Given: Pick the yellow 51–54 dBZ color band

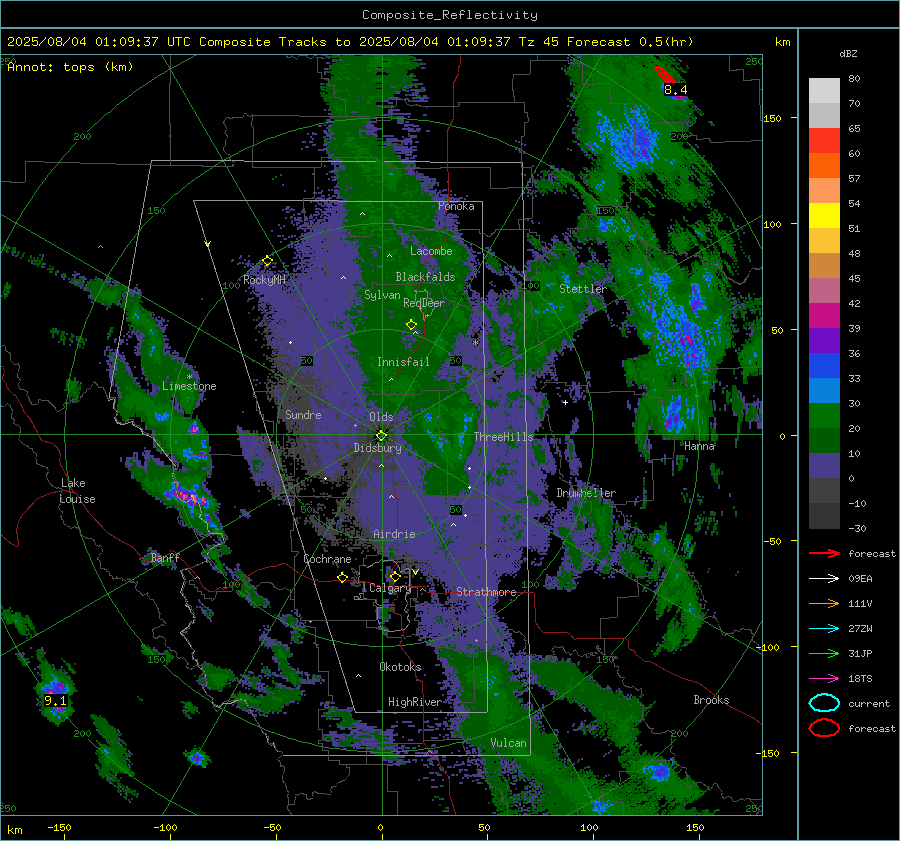Looking at the screenshot, I should coord(824,216).
